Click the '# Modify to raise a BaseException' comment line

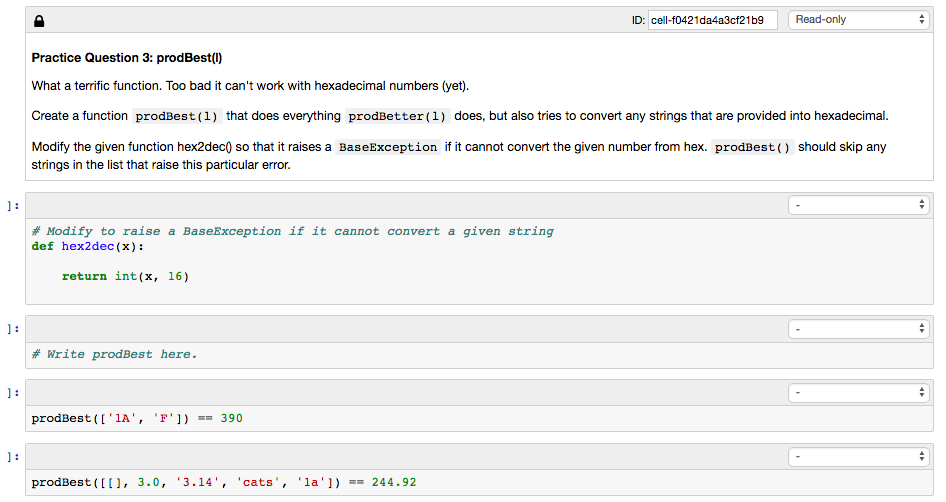click(x=293, y=232)
